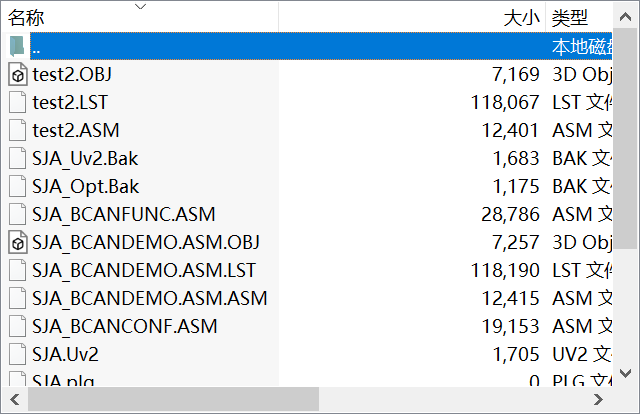
Task: Select the SJA_BCANCONF.ASM file name
Action: [x=124, y=326]
